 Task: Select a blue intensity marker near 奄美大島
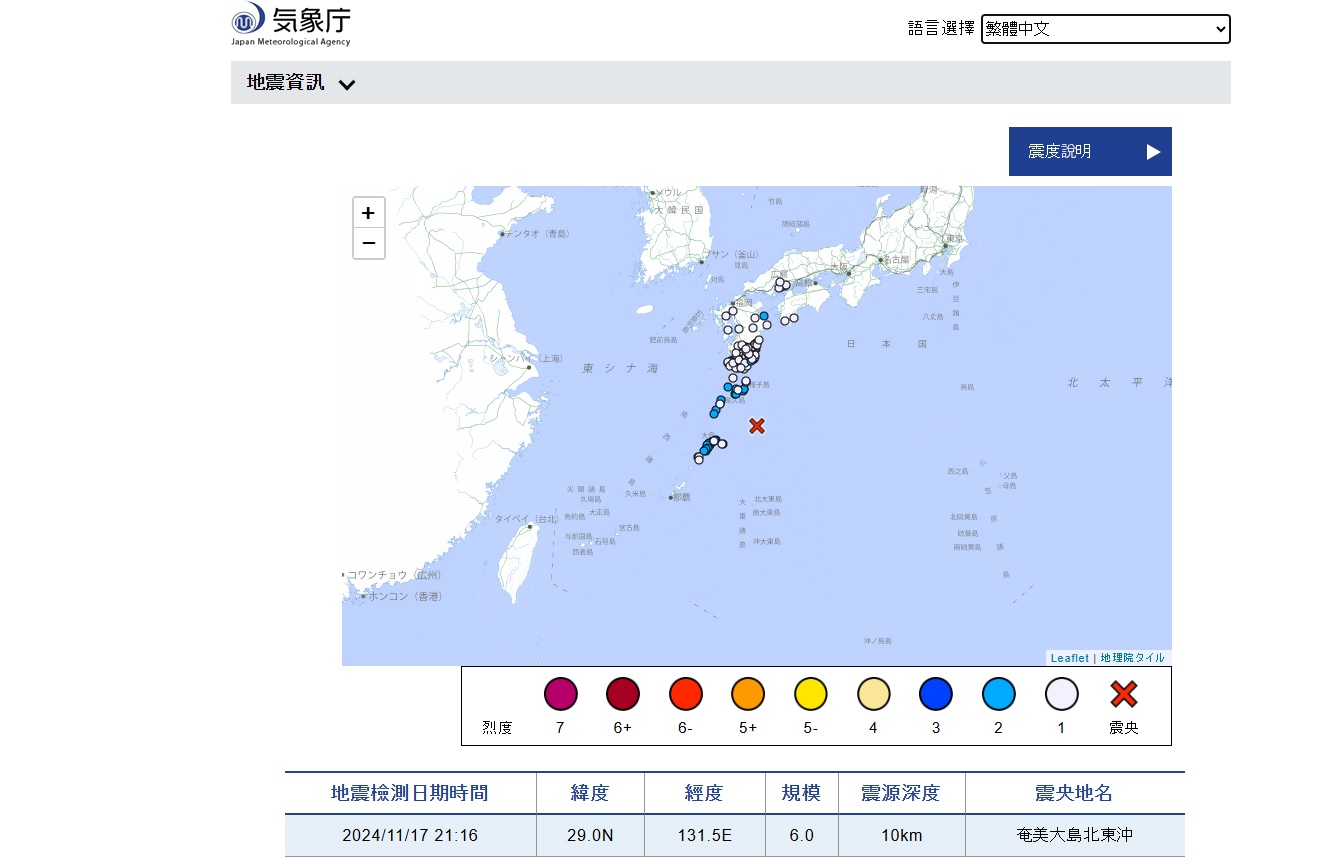click(706, 450)
